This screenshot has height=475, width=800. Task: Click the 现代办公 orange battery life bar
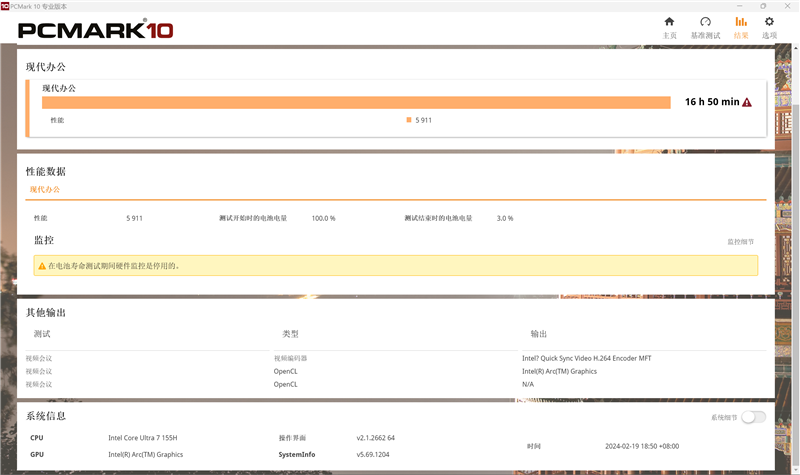[x=355, y=102]
